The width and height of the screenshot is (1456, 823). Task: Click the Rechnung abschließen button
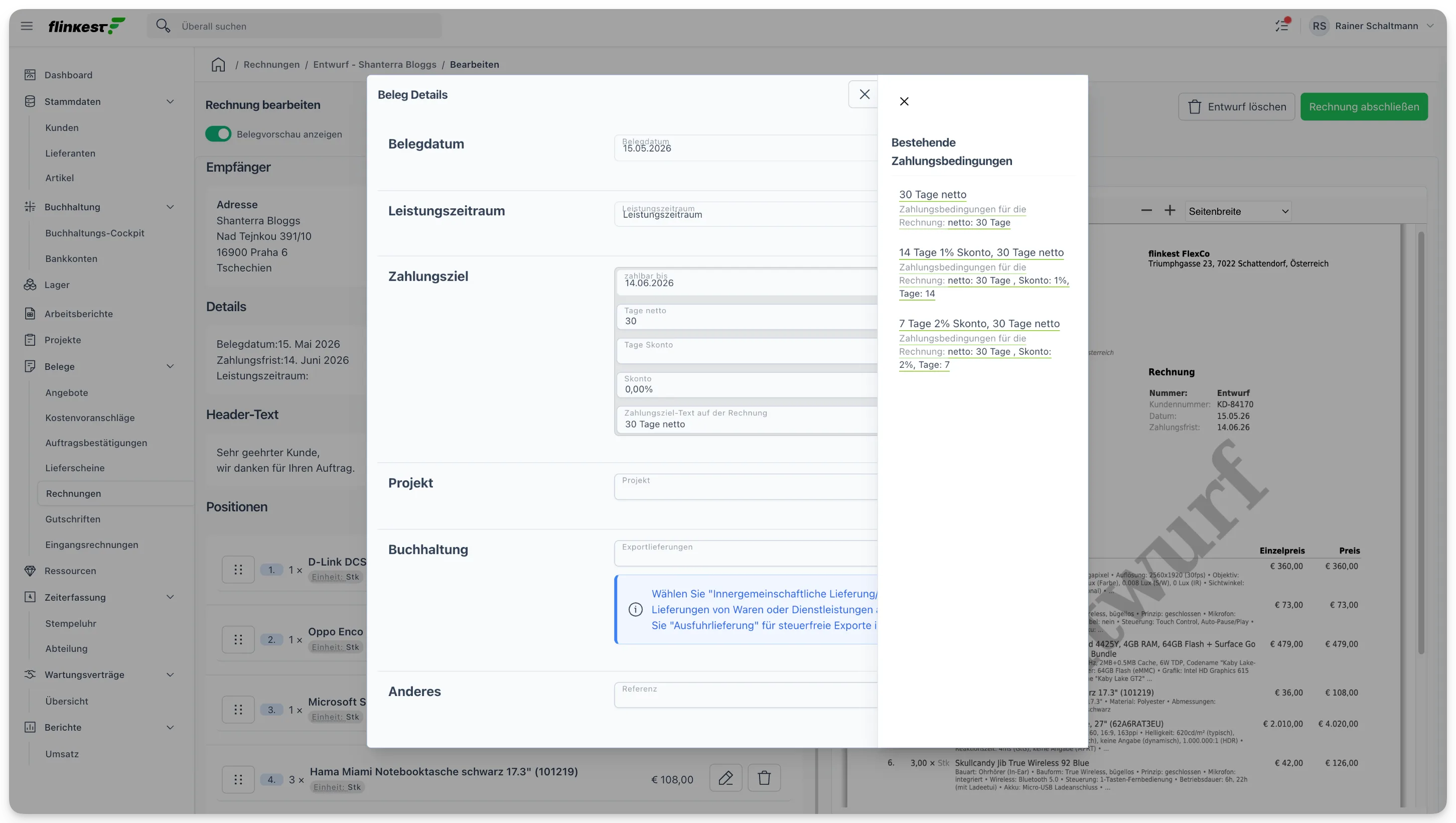pyautogui.click(x=1364, y=107)
